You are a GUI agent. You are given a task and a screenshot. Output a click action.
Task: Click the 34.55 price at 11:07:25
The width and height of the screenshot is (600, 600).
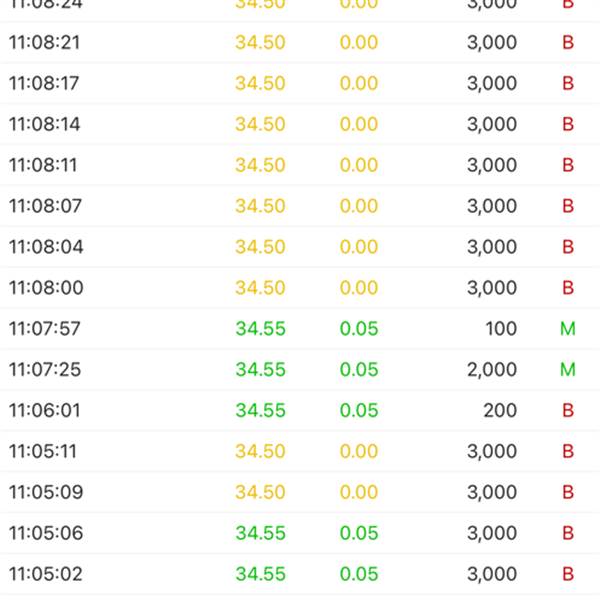pyautogui.click(x=260, y=370)
